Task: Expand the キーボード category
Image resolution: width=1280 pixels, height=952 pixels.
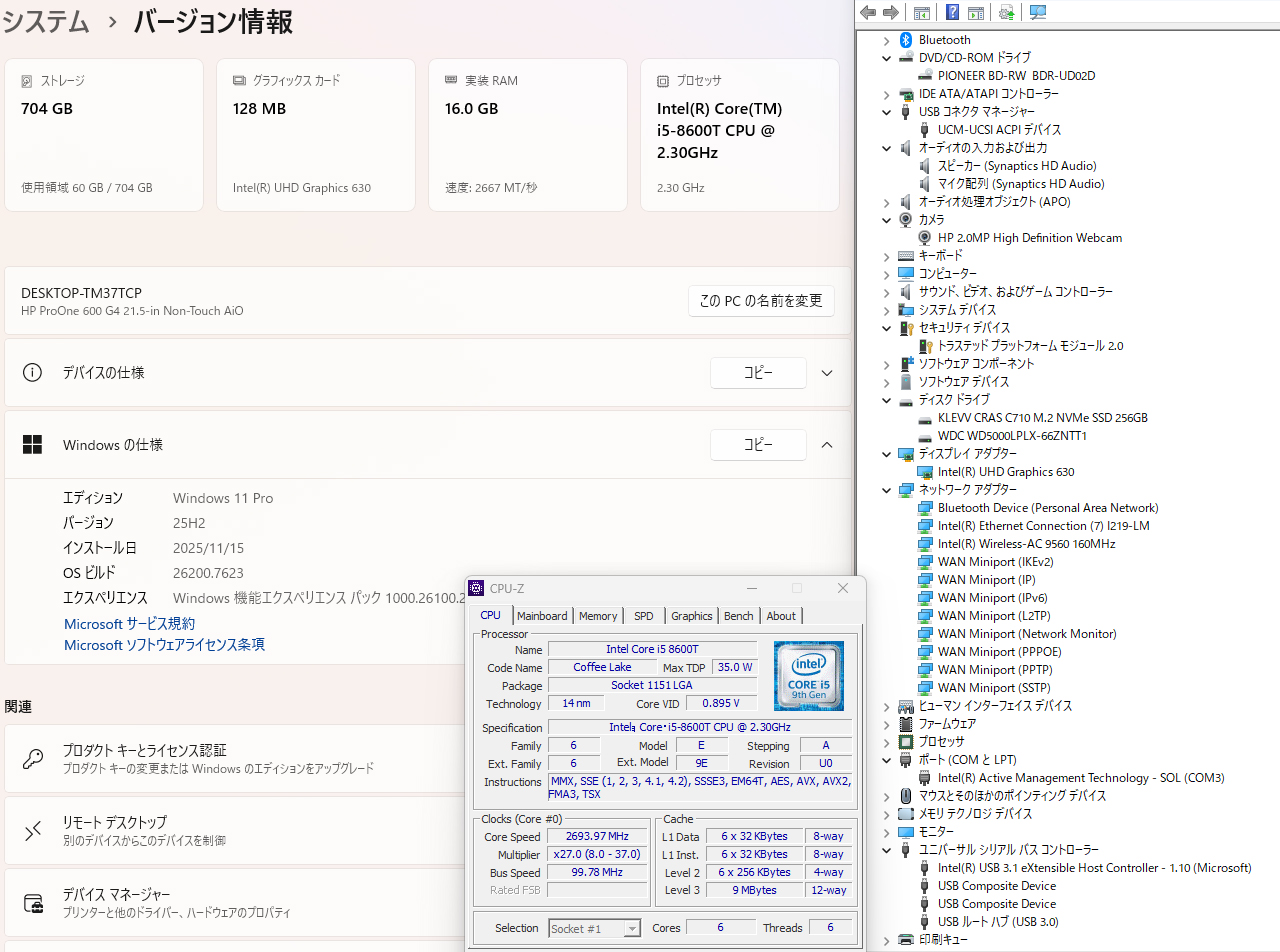Action: (x=887, y=256)
